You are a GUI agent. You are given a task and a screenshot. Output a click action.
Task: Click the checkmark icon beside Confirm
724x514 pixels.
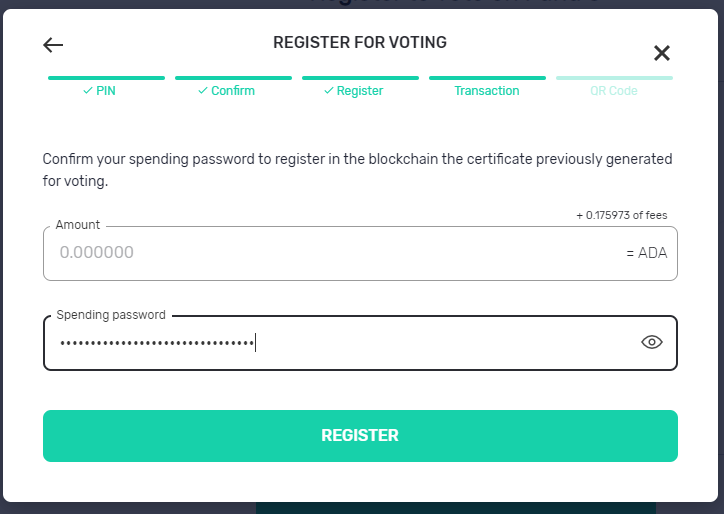(203, 91)
